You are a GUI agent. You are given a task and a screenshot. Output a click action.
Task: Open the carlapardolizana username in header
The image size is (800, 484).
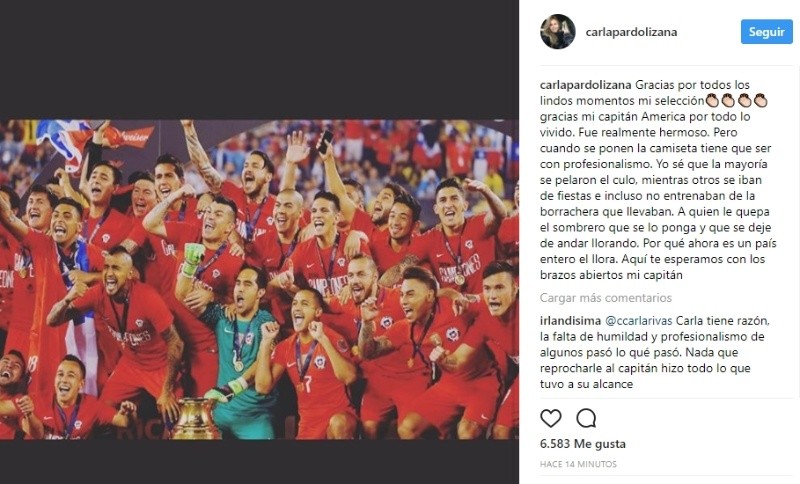point(631,32)
